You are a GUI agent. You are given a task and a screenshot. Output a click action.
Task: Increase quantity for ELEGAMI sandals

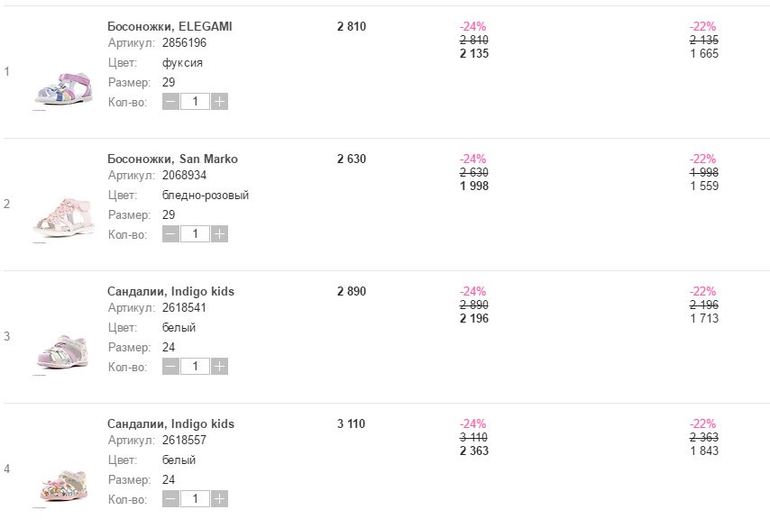point(219,101)
